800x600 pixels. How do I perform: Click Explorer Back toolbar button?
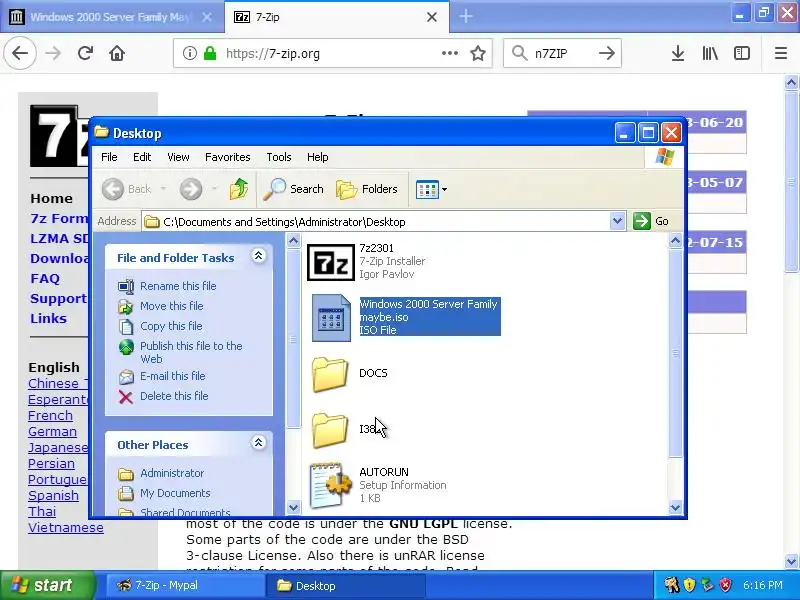[x=126, y=189]
